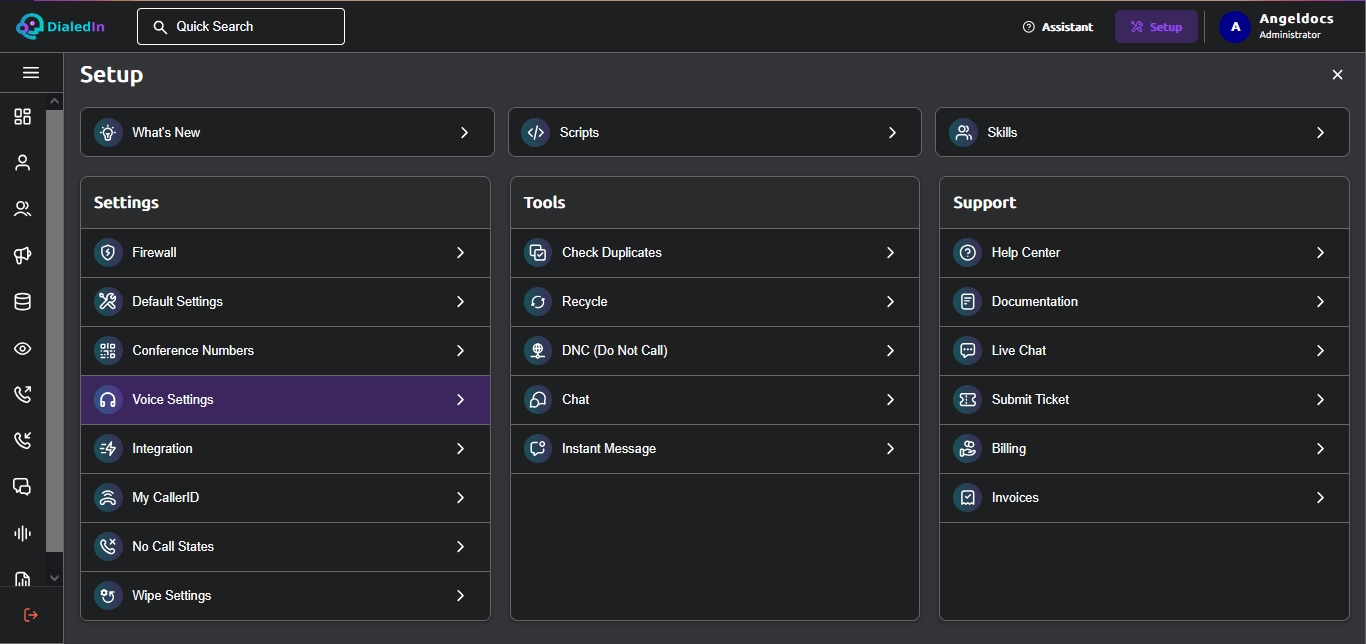Expand the Instant Message chevron
This screenshot has height=644, width=1366.
tap(890, 449)
